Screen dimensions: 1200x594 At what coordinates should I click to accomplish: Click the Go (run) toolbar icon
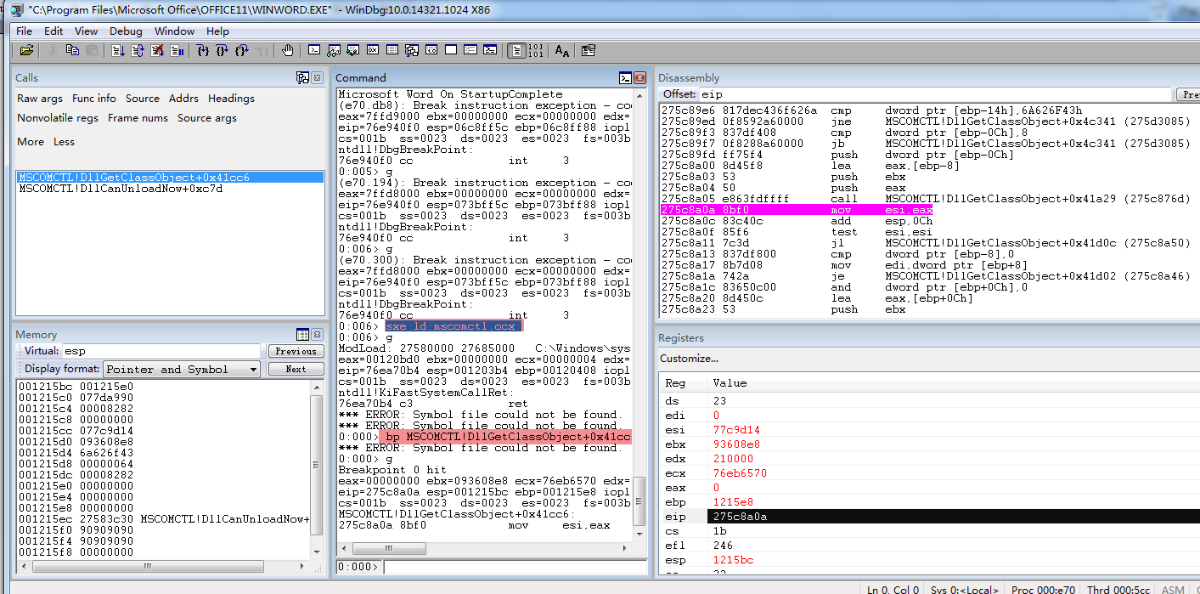[x=117, y=50]
